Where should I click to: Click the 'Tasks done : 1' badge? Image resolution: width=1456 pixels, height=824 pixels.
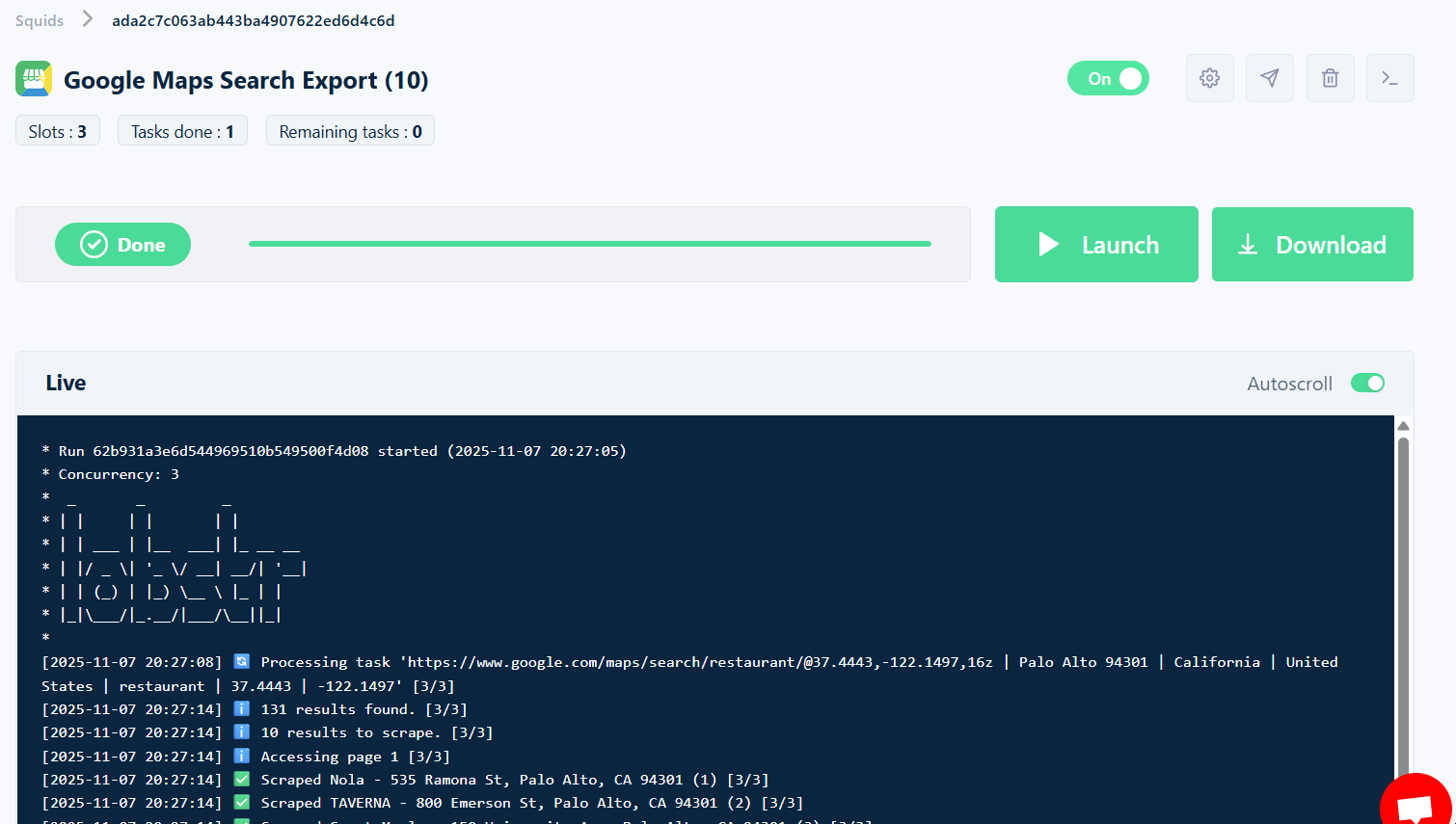click(181, 130)
